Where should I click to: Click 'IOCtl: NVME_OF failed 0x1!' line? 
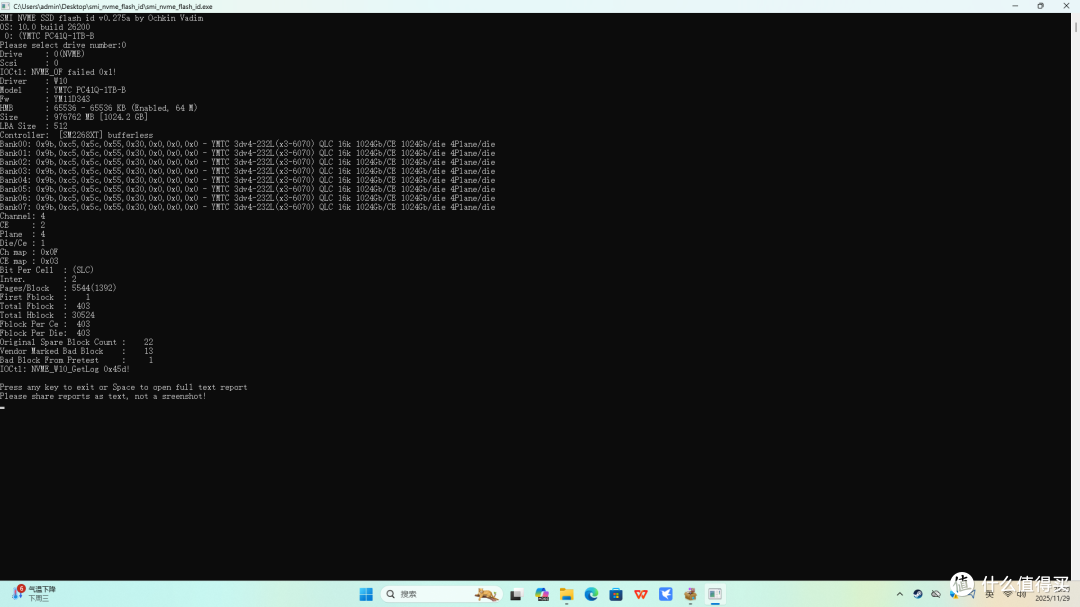[58, 72]
